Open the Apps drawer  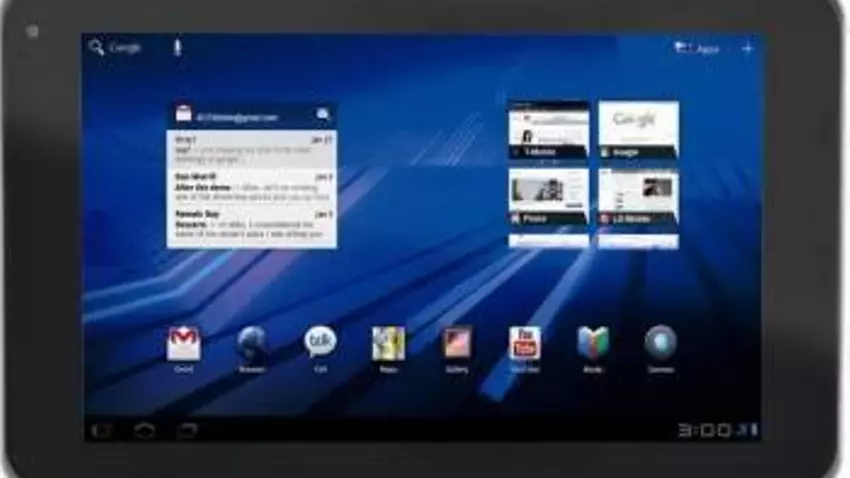(x=698, y=48)
